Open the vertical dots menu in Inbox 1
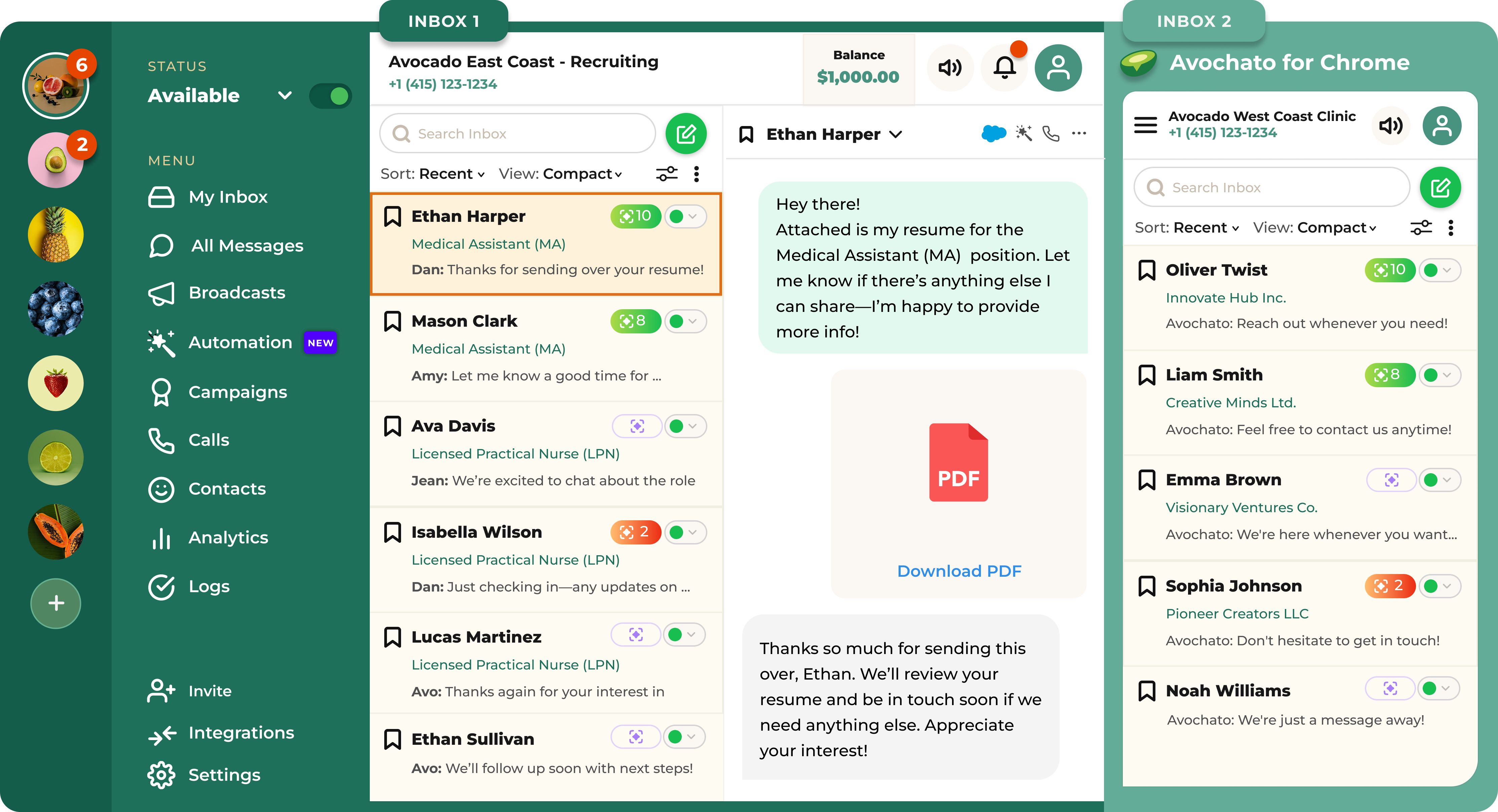Viewport: 1498px width, 812px height. click(x=696, y=174)
